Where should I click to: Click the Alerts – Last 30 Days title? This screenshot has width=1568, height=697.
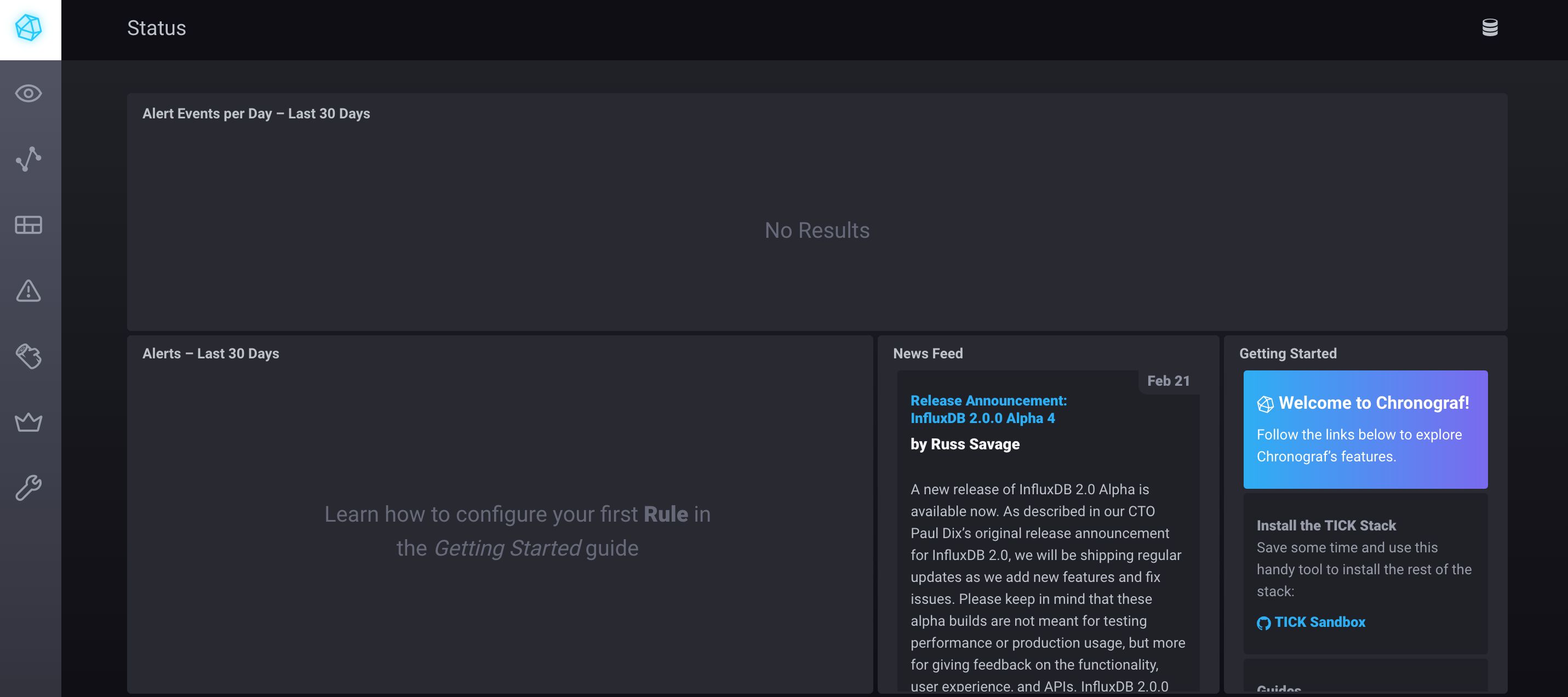[x=210, y=353]
